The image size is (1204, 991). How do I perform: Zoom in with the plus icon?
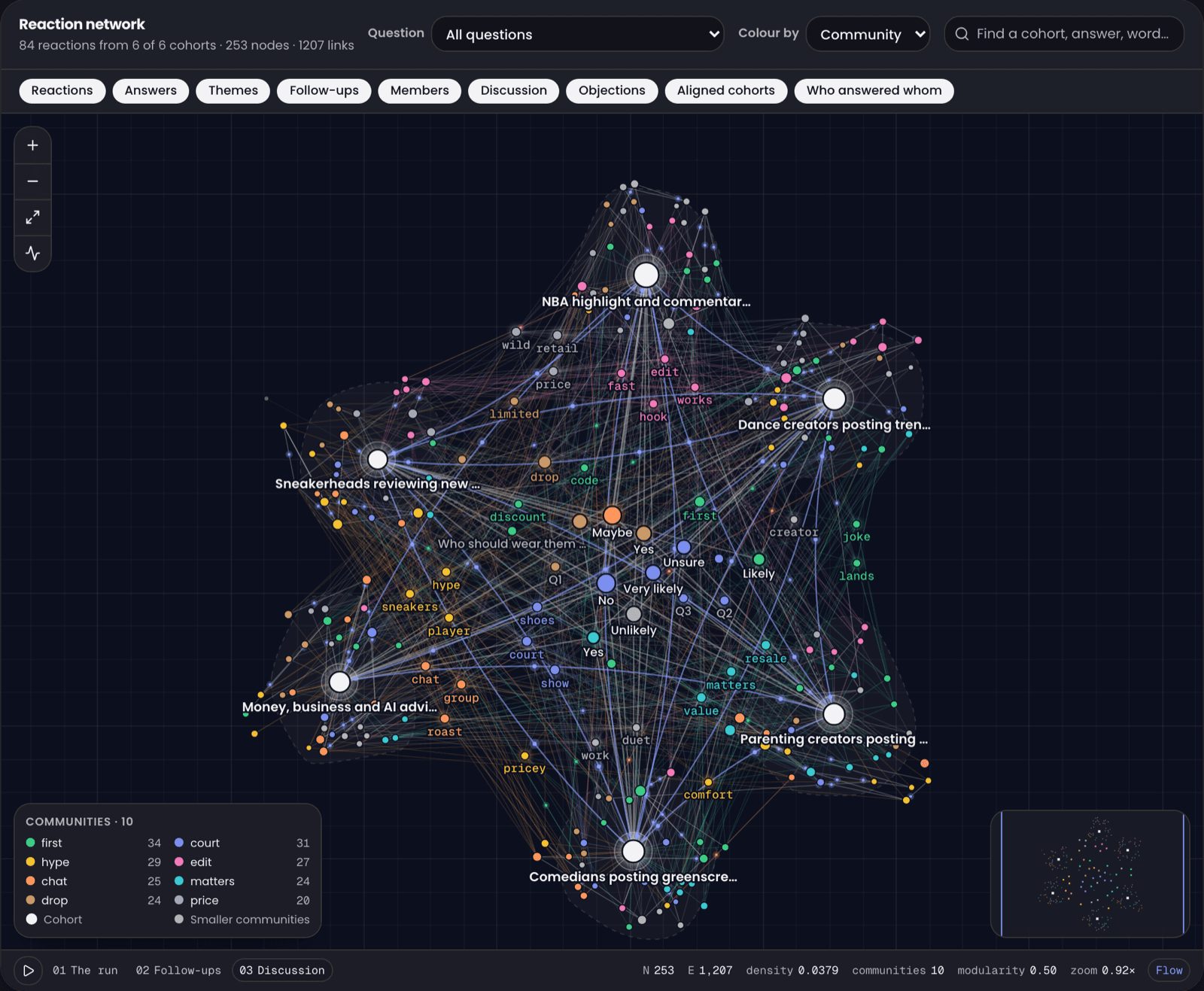(x=32, y=145)
